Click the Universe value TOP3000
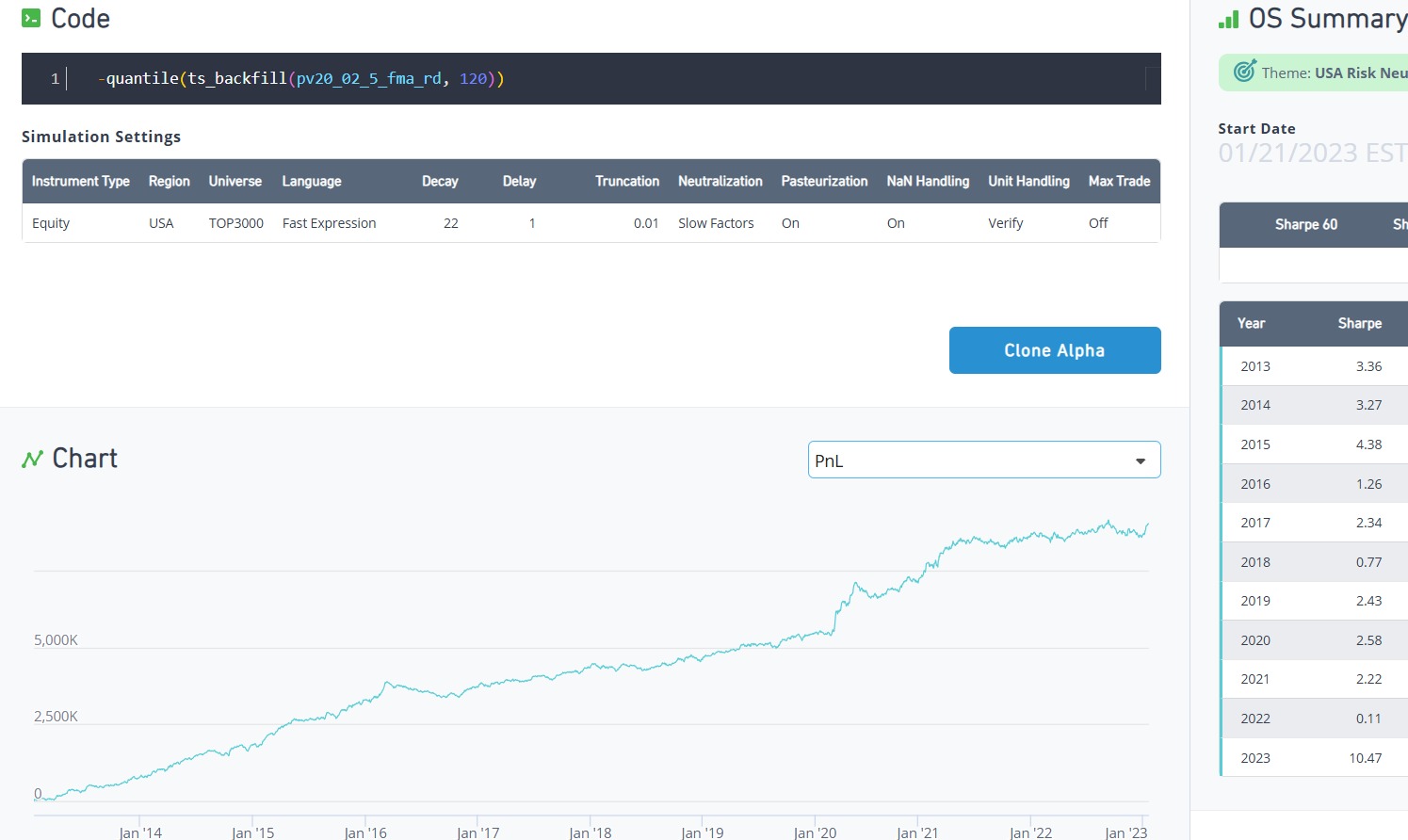Image resolution: width=1408 pixels, height=840 pixels. tap(236, 223)
